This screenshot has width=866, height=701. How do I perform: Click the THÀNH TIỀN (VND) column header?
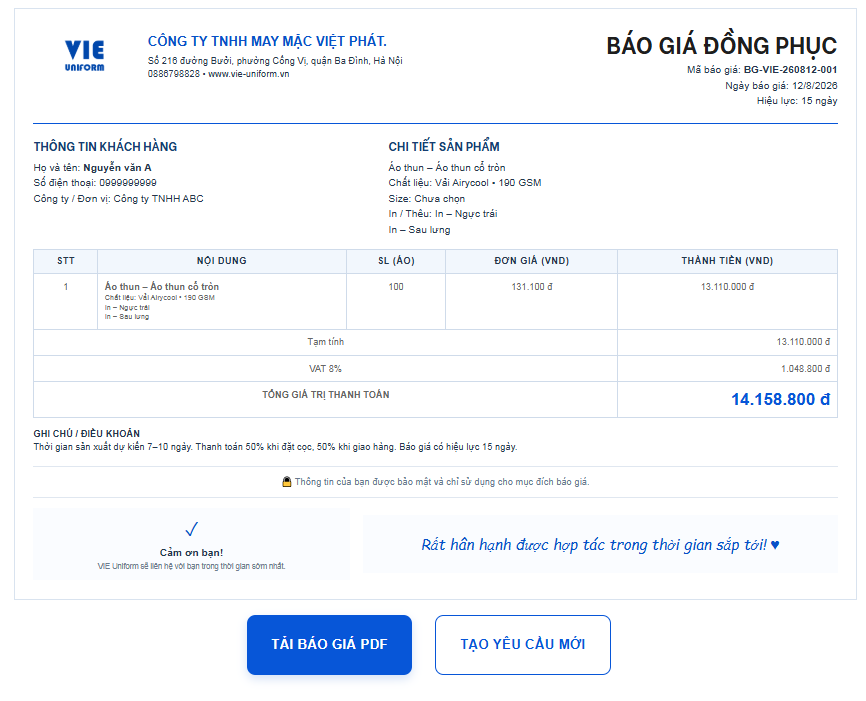(x=727, y=261)
